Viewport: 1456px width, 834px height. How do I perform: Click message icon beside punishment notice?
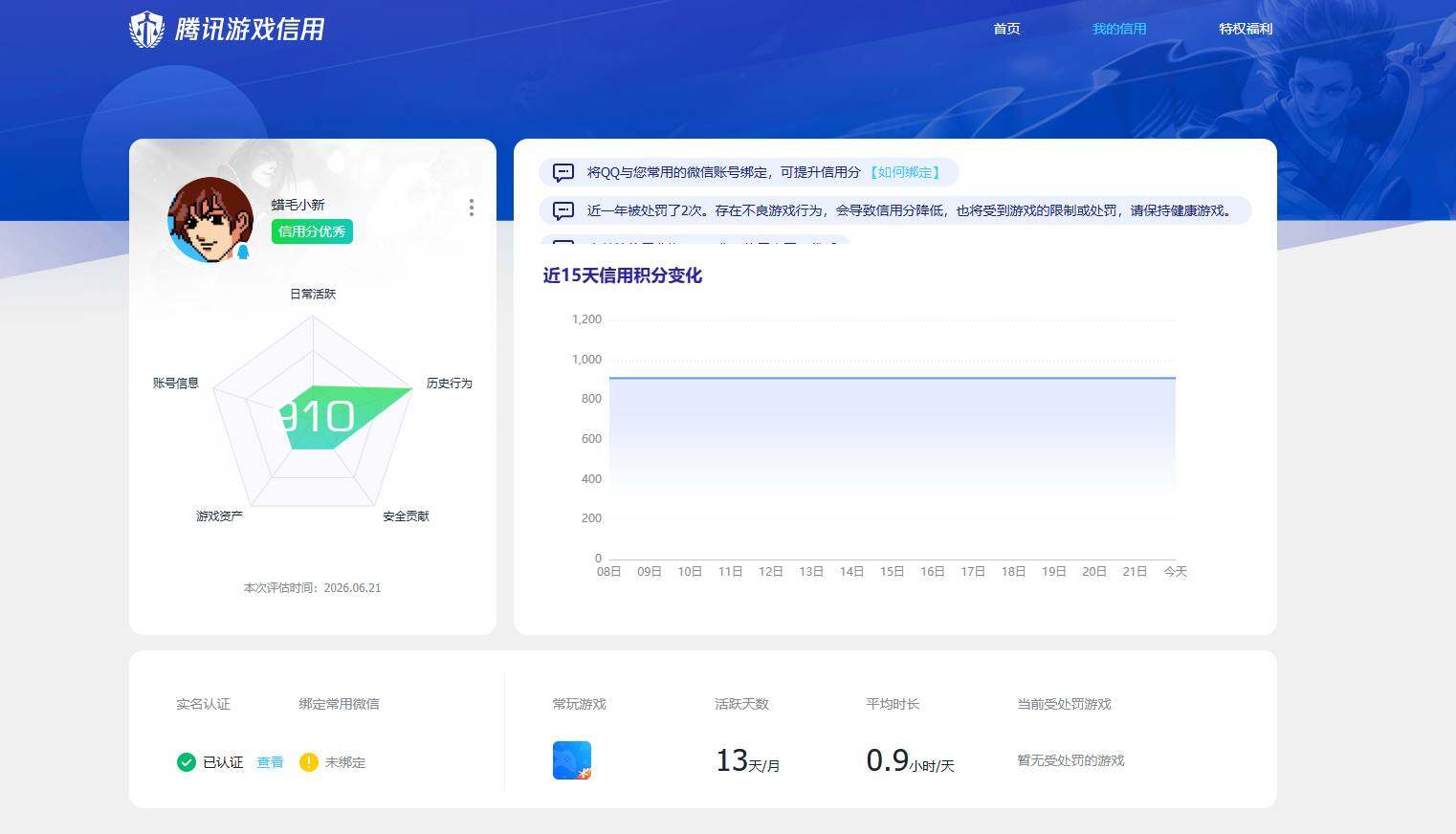563,210
